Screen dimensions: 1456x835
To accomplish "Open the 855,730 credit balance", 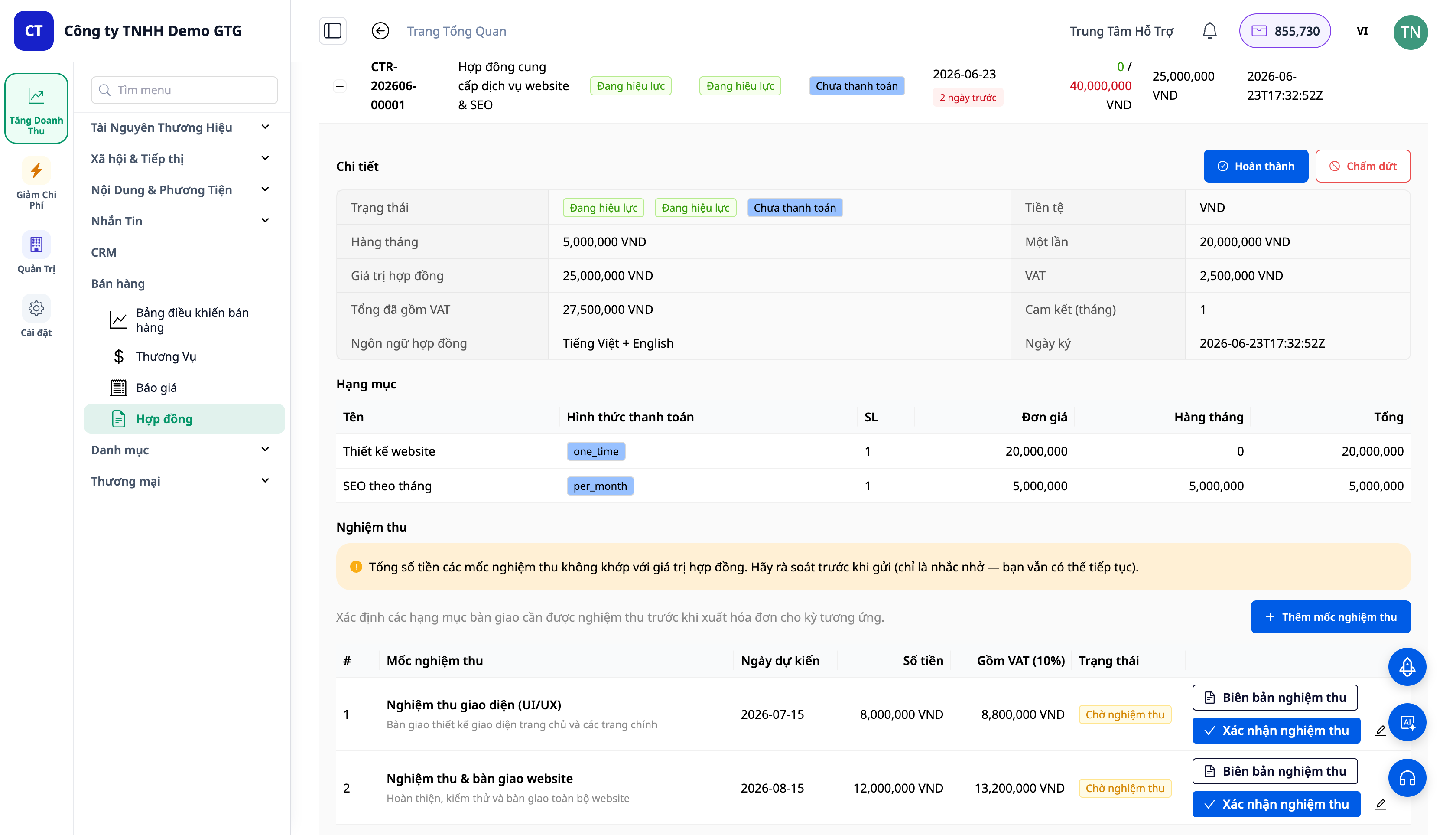I will click(x=1284, y=31).
